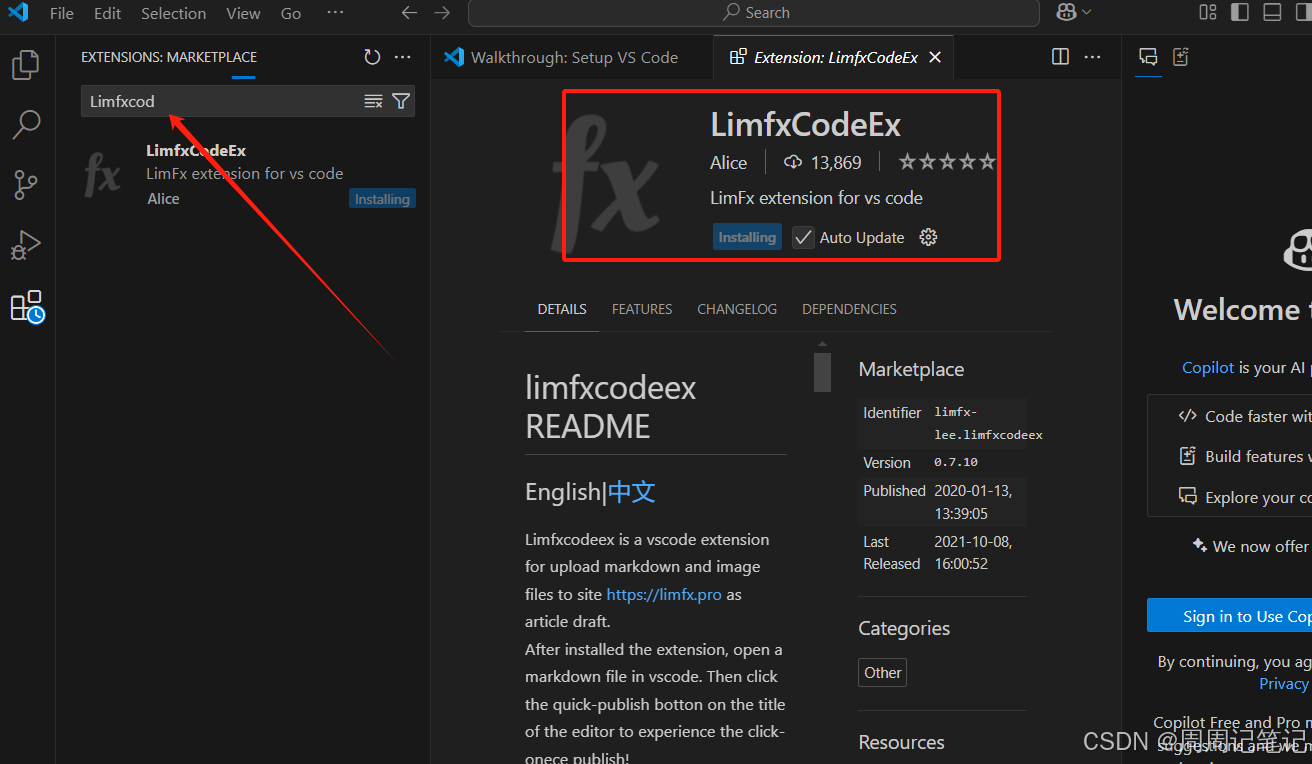1312x764 pixels.
Task: Open Extensions views and more actions menu
Action: coord(402,57)
